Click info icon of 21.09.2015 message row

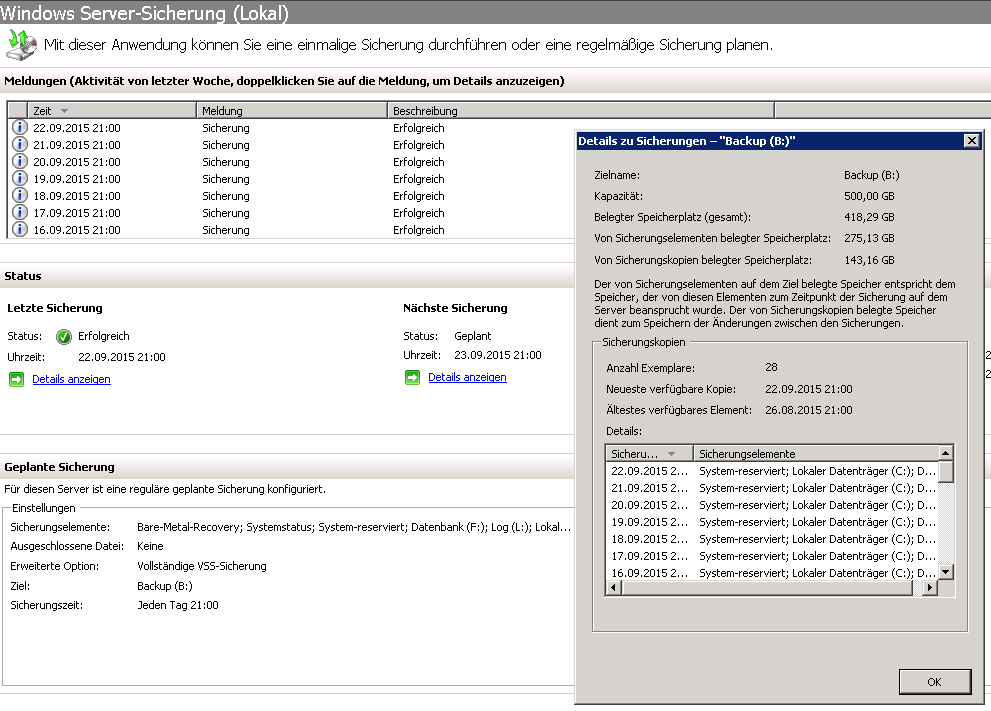point(20,144)
